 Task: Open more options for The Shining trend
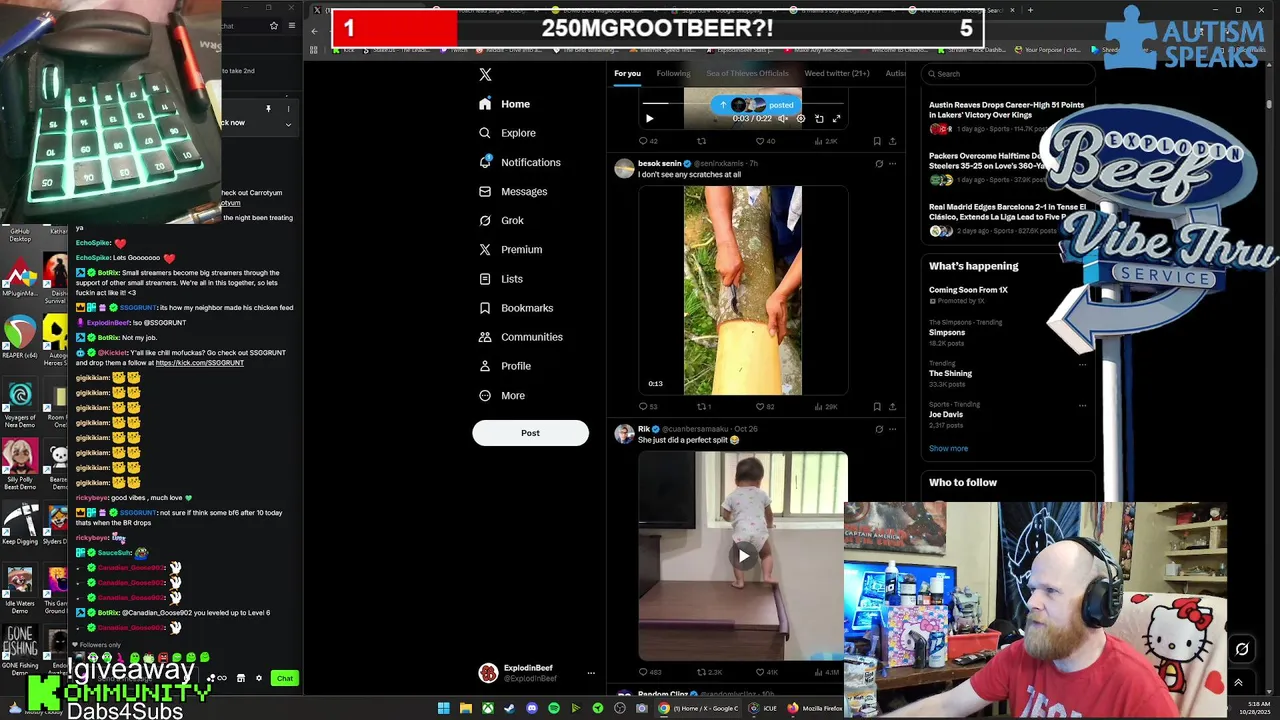[x=1082, y=364]
